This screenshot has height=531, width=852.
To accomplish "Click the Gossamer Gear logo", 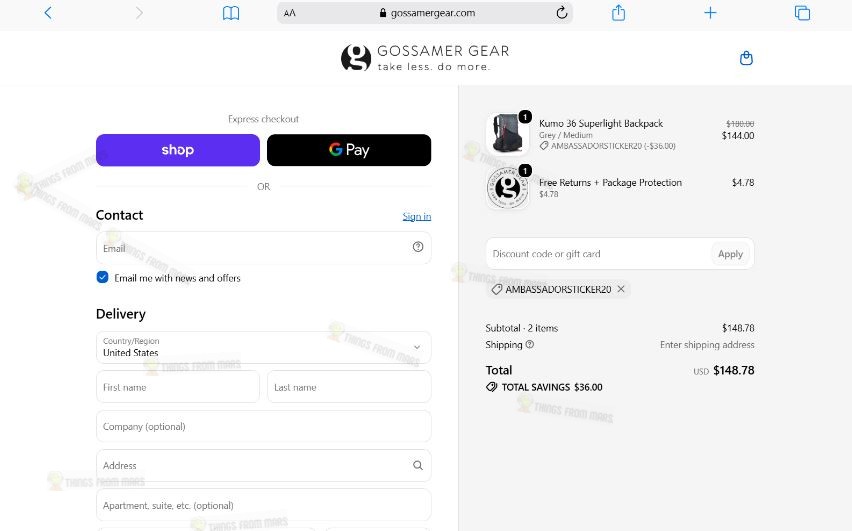I will [x=425, y=58].
